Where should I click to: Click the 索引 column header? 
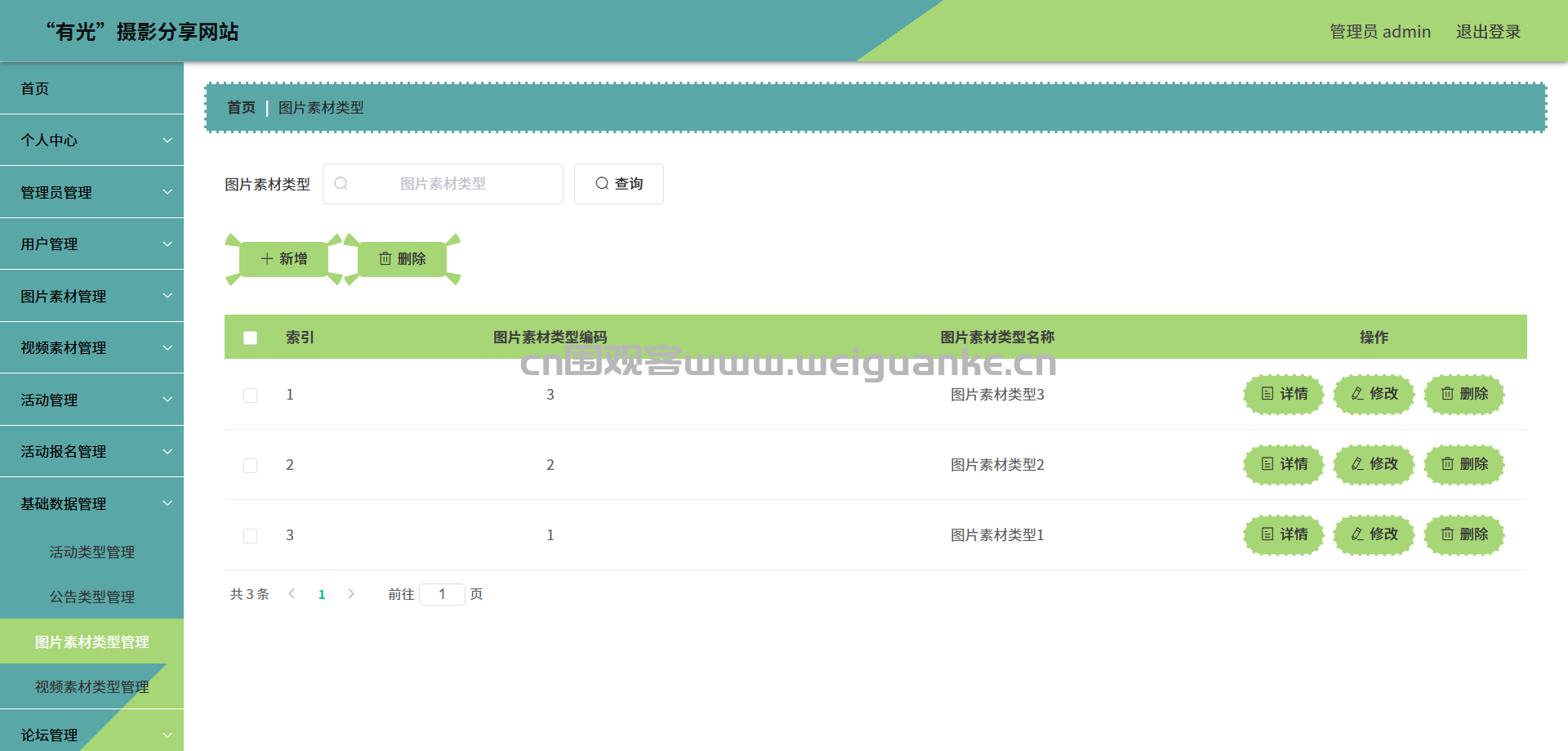tap(300, 338)
